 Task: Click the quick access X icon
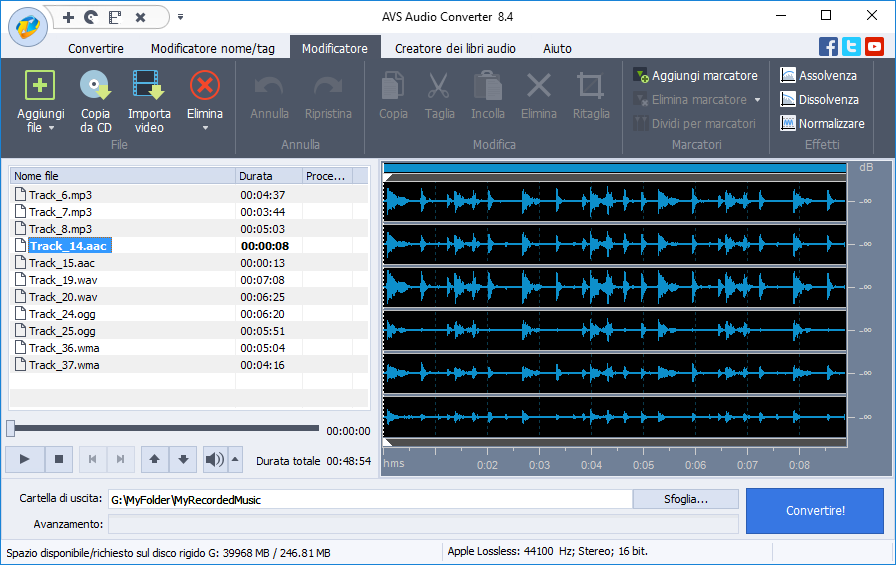click(x=140, y=17)
